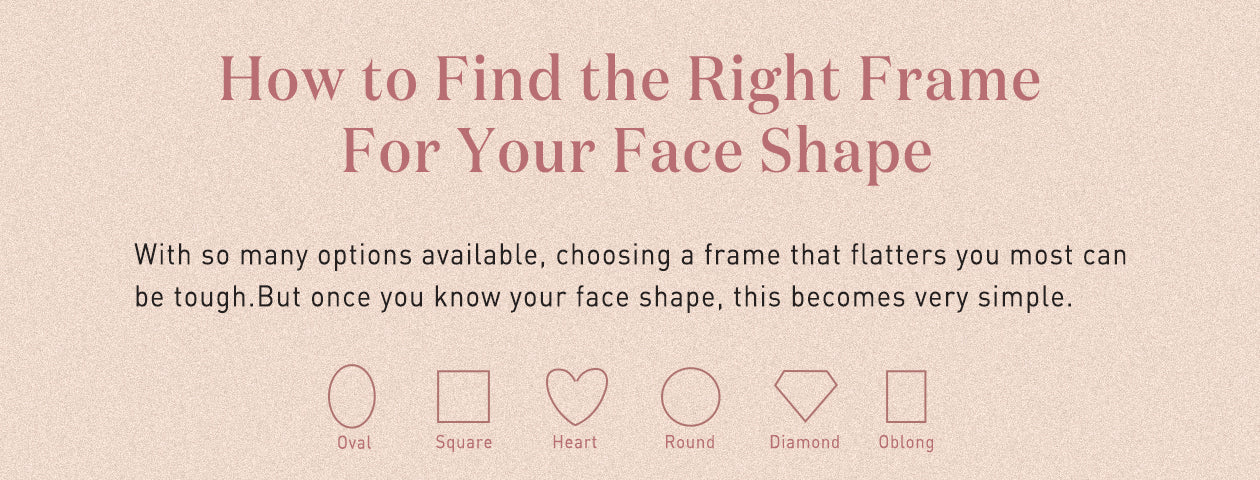Choose the Square face shape icon
This screenshot has height=480, width=1260.
463,397
